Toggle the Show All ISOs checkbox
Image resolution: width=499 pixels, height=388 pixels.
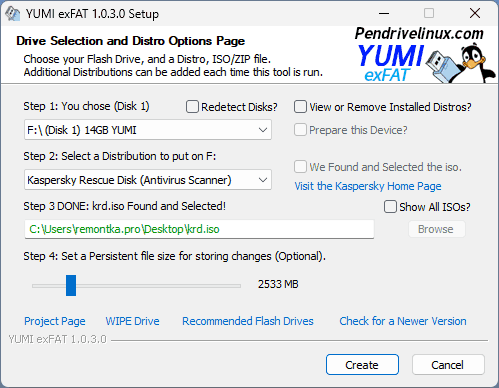click(x=390, y=207)
